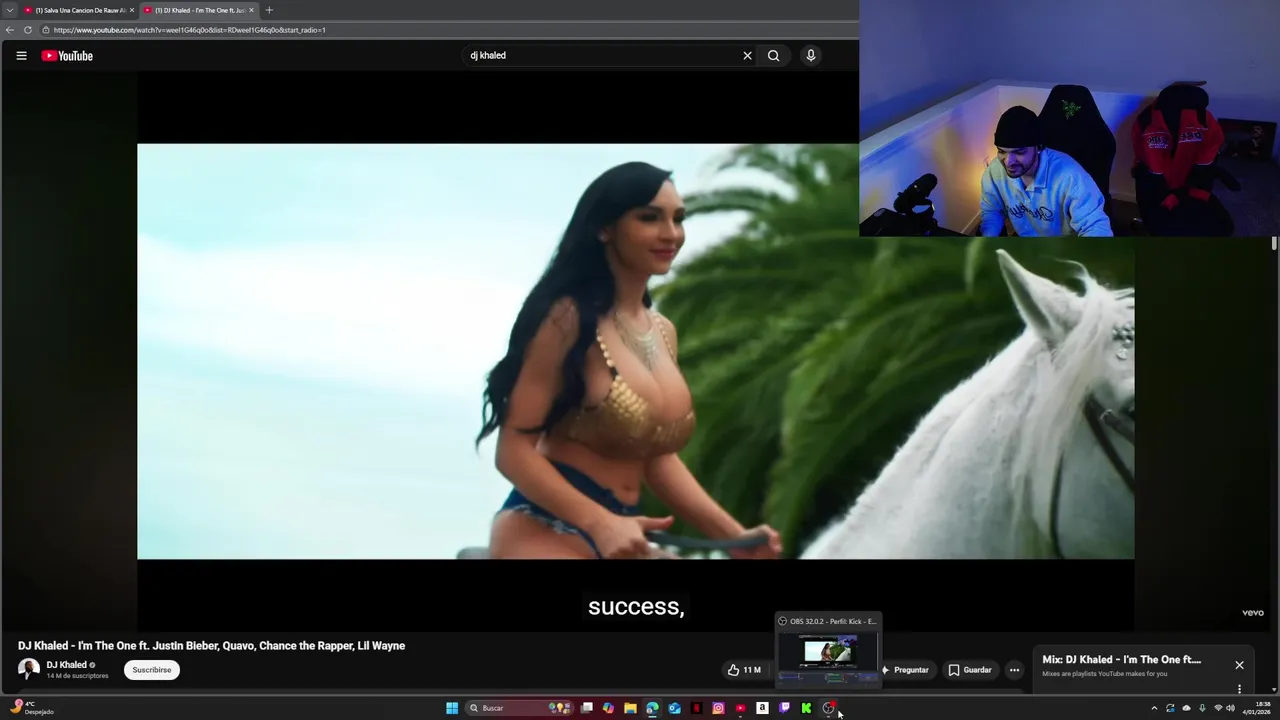View site info via address bar lock icon
The width and height of the screenshot is (1280, 720).
click(46, 30)
